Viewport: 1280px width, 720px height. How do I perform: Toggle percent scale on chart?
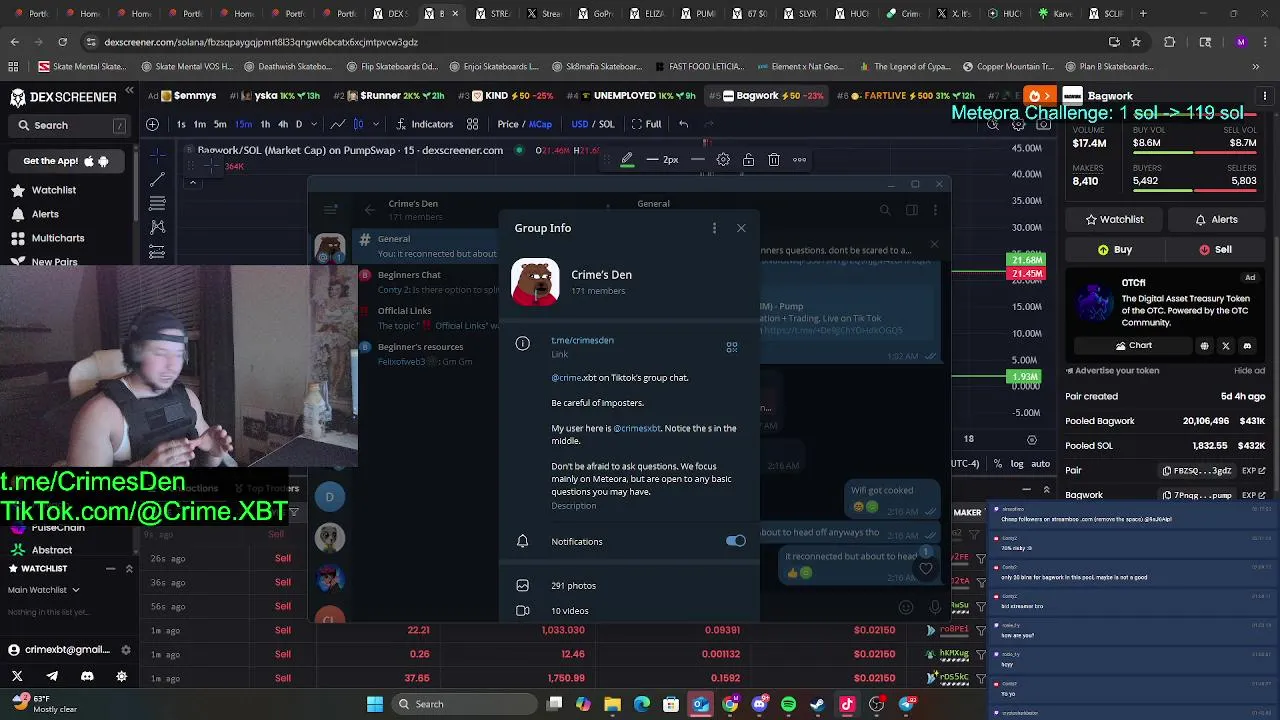(x=997, y=464)
